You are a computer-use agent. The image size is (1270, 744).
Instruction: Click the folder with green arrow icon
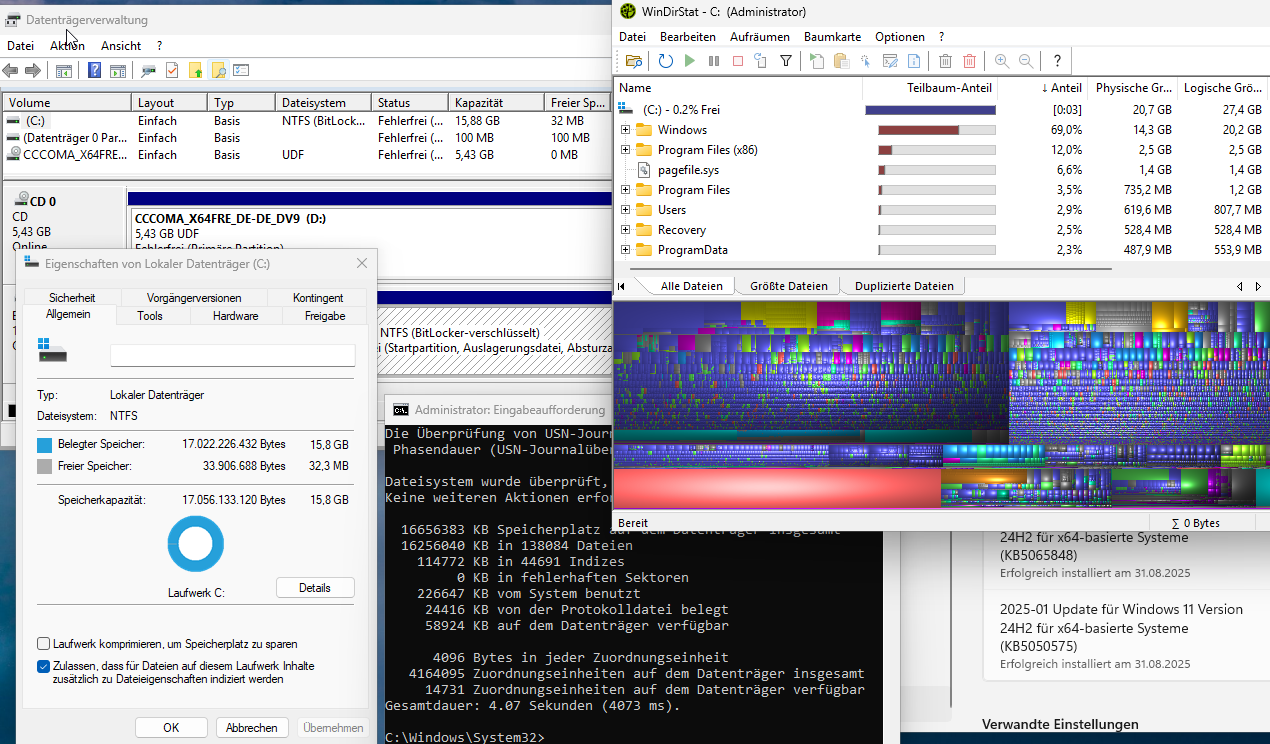click(195, 71)
